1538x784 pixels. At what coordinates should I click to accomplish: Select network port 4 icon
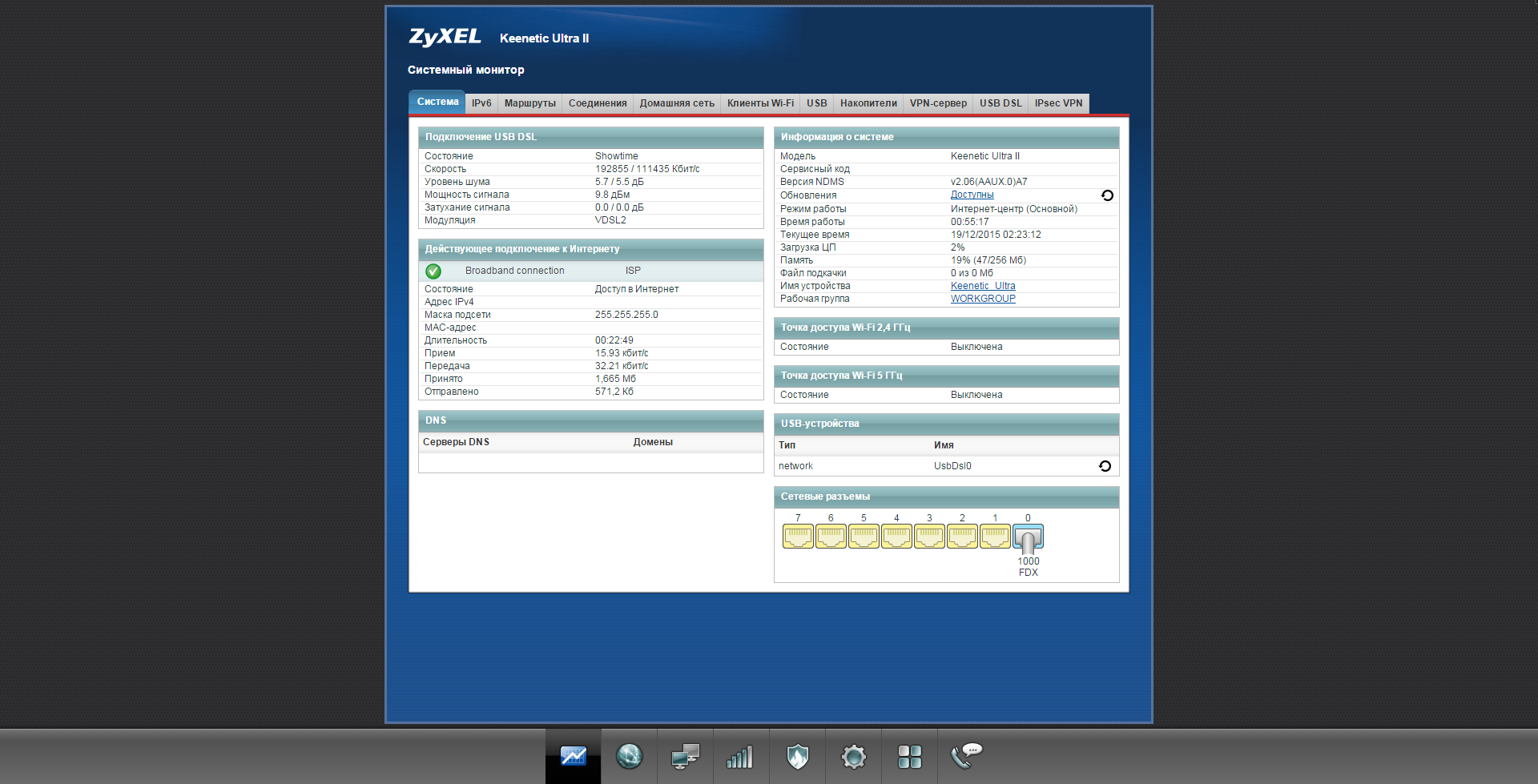point(896,536)
